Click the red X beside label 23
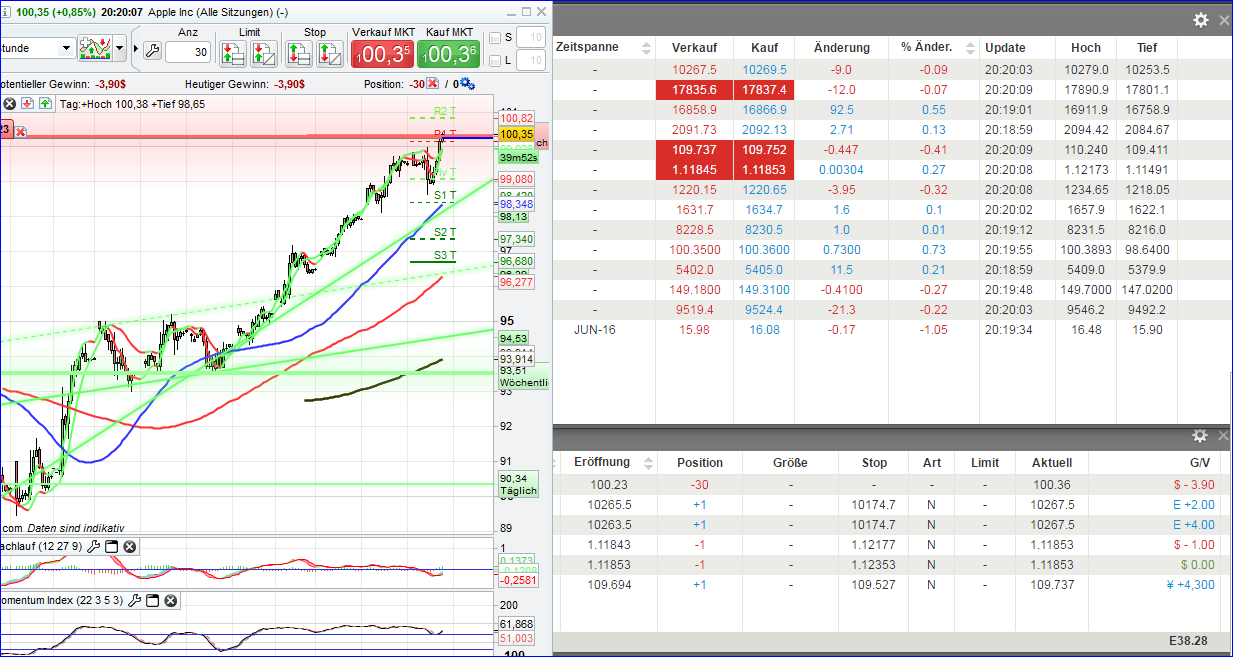1233x657 pixels. point(20,131)
